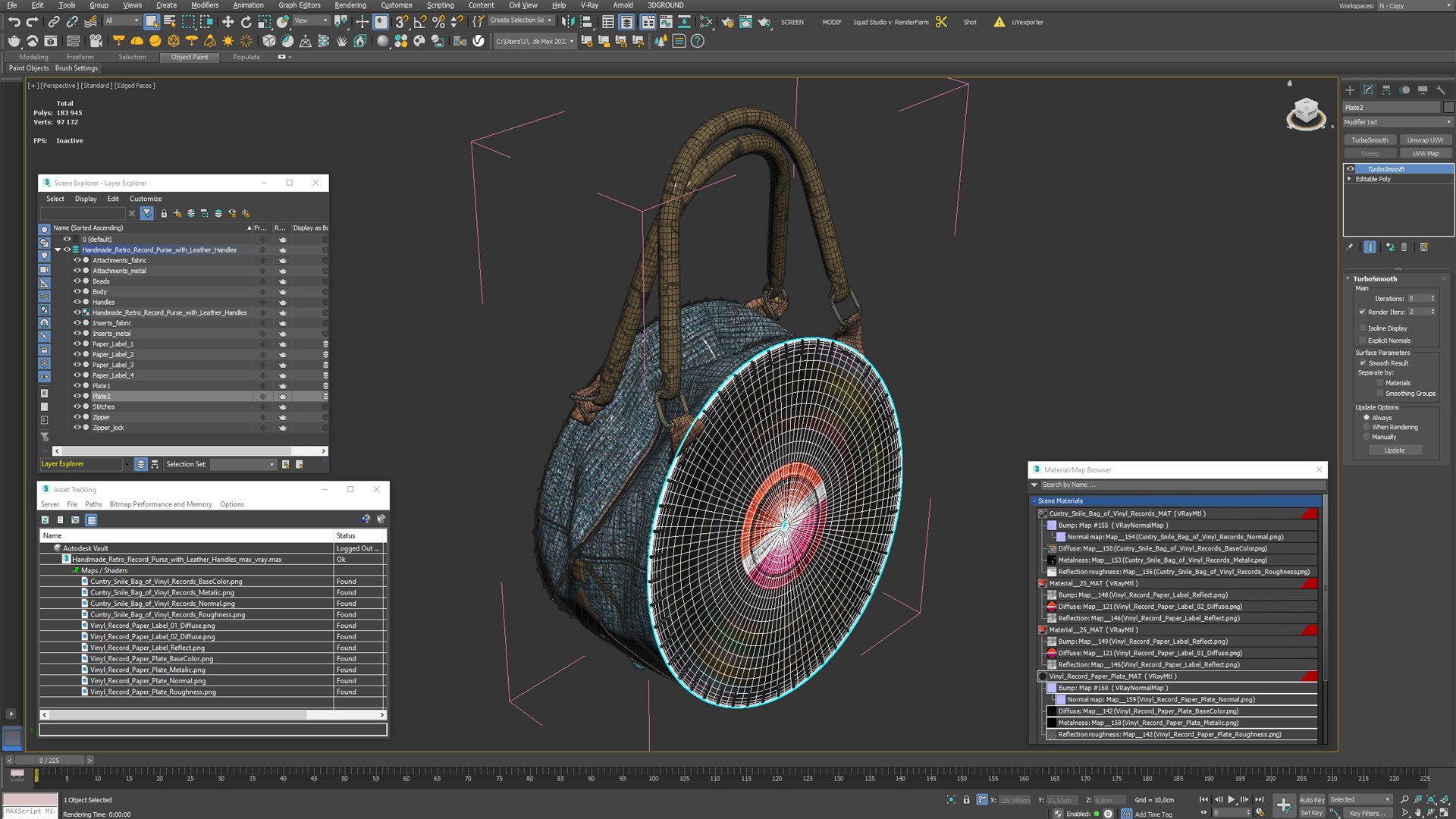Viewport: 1456px width, 819px height.
Task: Click the Undo arrow in main toolbar
Action: point(14,22)
